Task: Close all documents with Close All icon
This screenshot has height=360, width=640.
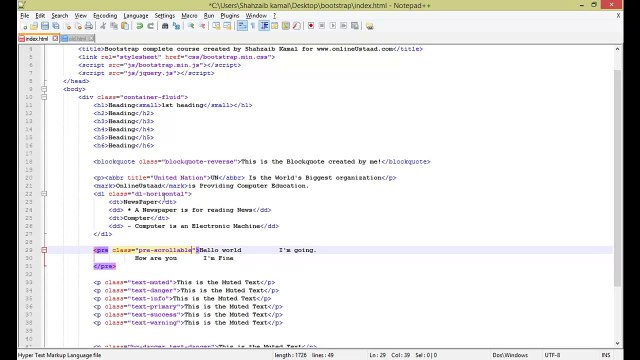Action: tap(78, 26)
